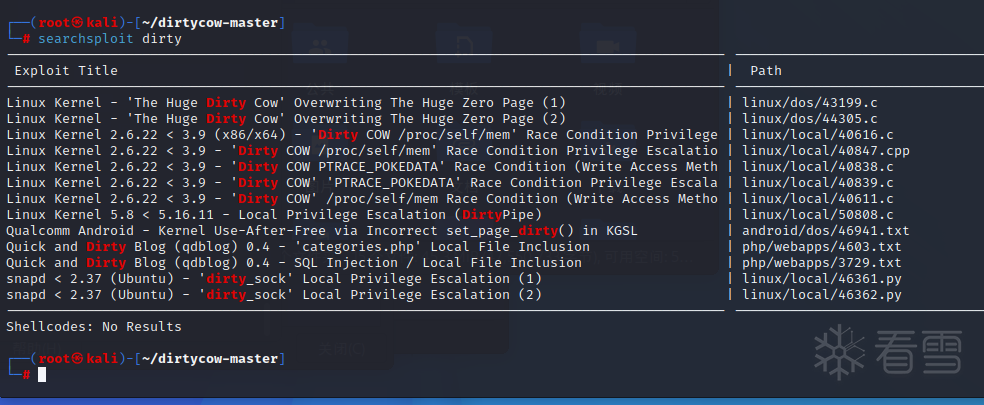
Task: Select Dirty COW PTRACE_POKEDATA (Write Access Meth title
Action: (x=362, y=166)
